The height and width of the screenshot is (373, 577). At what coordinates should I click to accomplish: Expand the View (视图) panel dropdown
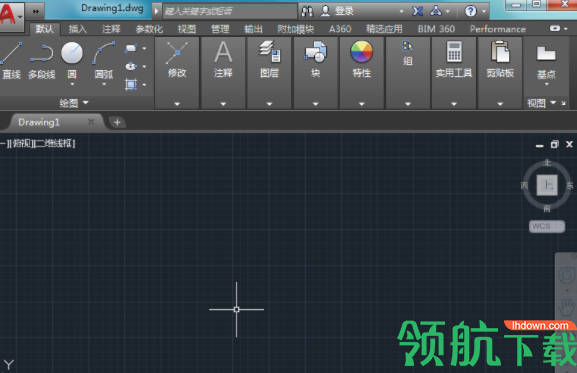click(553, 103)
